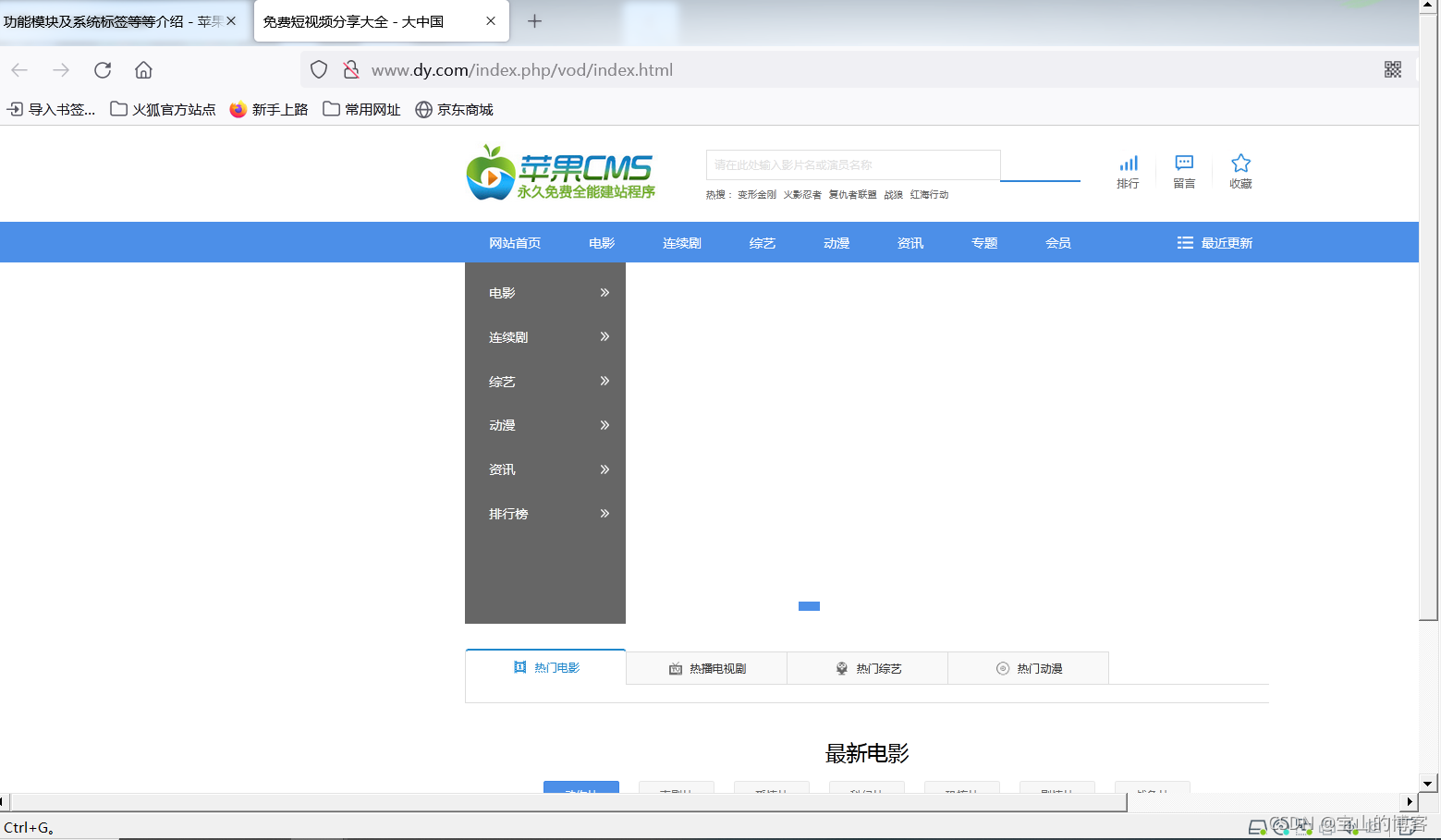Expand the 连续剧 sidebar category arrow
Screen dimensions: 1441x840
604,337
